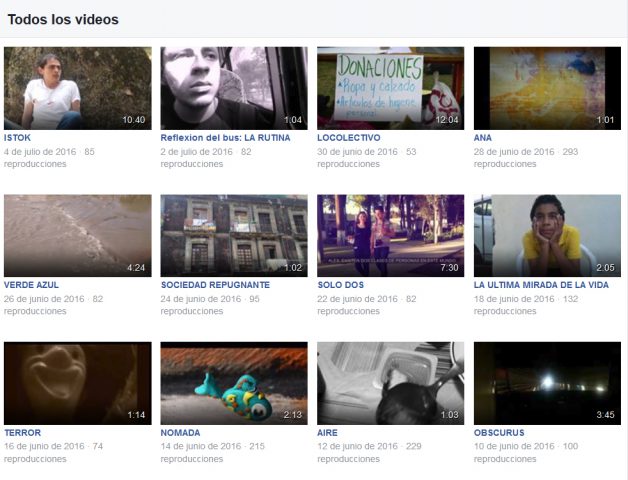Screen dimensions: 628x480
Task: Click the LA ULTIMA MIRADA DE LA VIDA title
Action: (540, 285)
